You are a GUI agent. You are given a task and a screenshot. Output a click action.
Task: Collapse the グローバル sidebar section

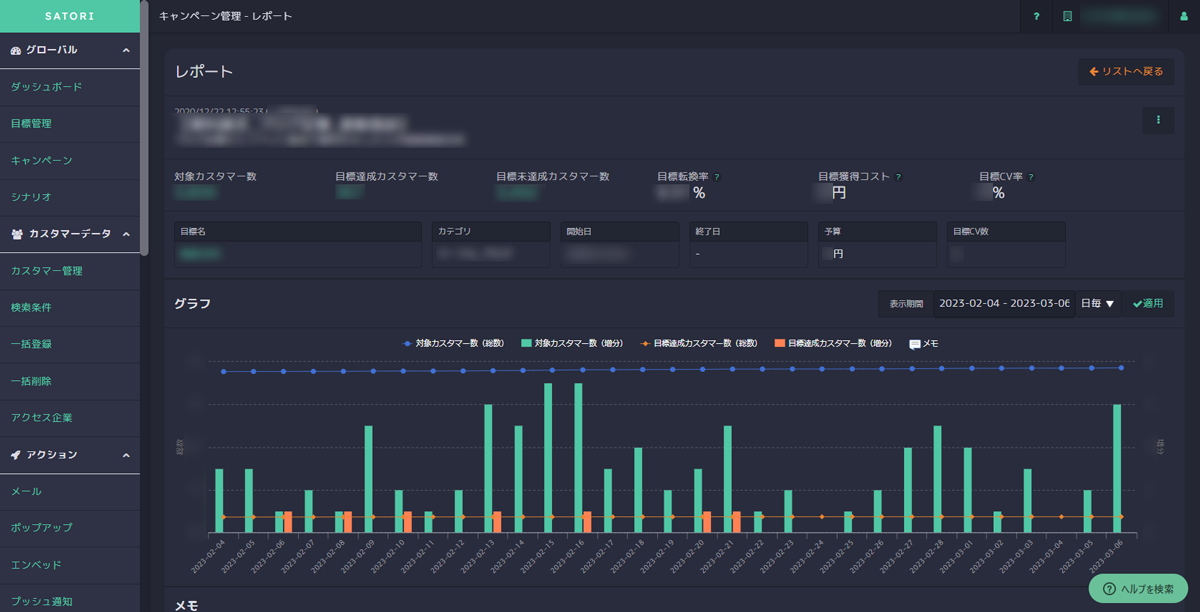tap(126, 50)
